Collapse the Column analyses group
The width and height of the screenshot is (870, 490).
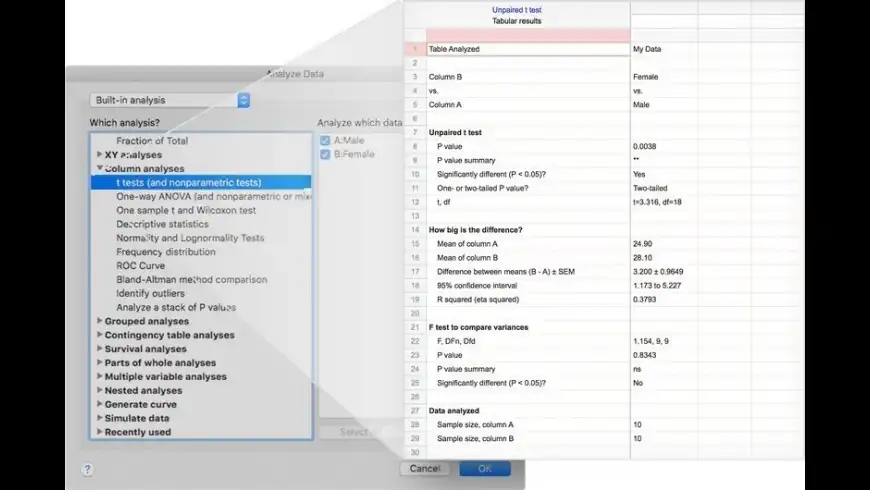(99, 168)
